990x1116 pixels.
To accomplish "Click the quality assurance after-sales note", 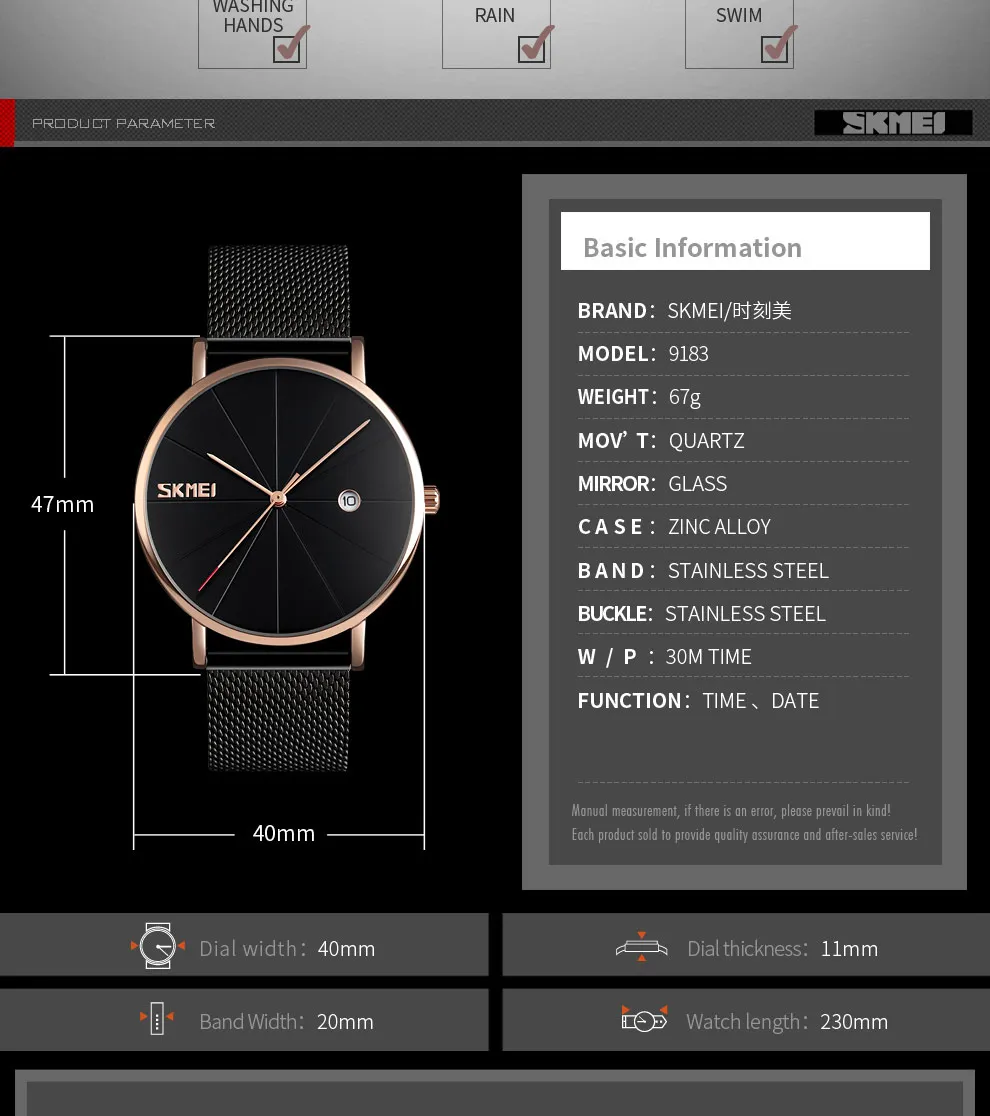I will pyautogui.click(x=744, y=835).
